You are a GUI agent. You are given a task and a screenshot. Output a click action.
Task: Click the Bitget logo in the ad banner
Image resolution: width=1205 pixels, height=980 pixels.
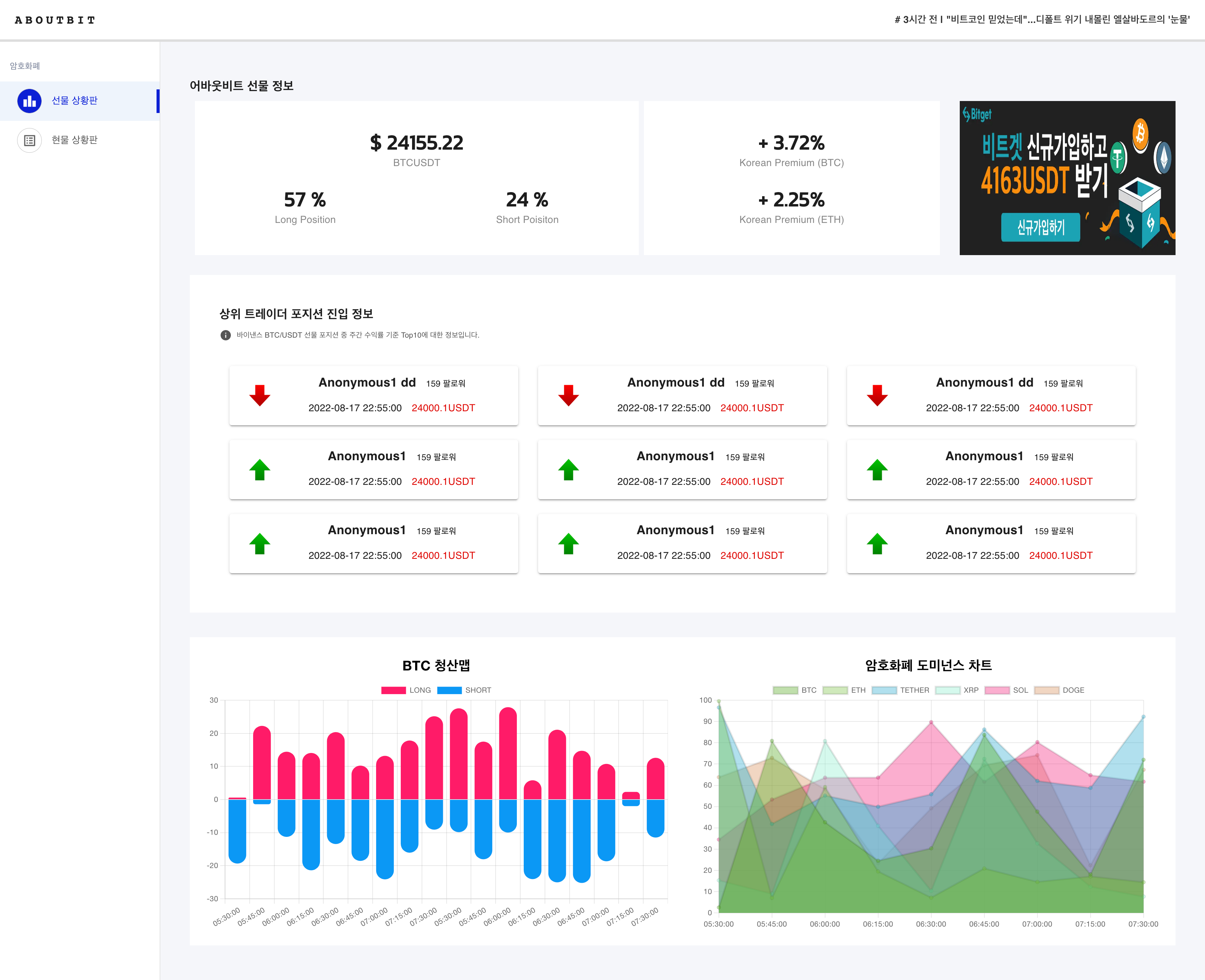(x=977, y=115)
